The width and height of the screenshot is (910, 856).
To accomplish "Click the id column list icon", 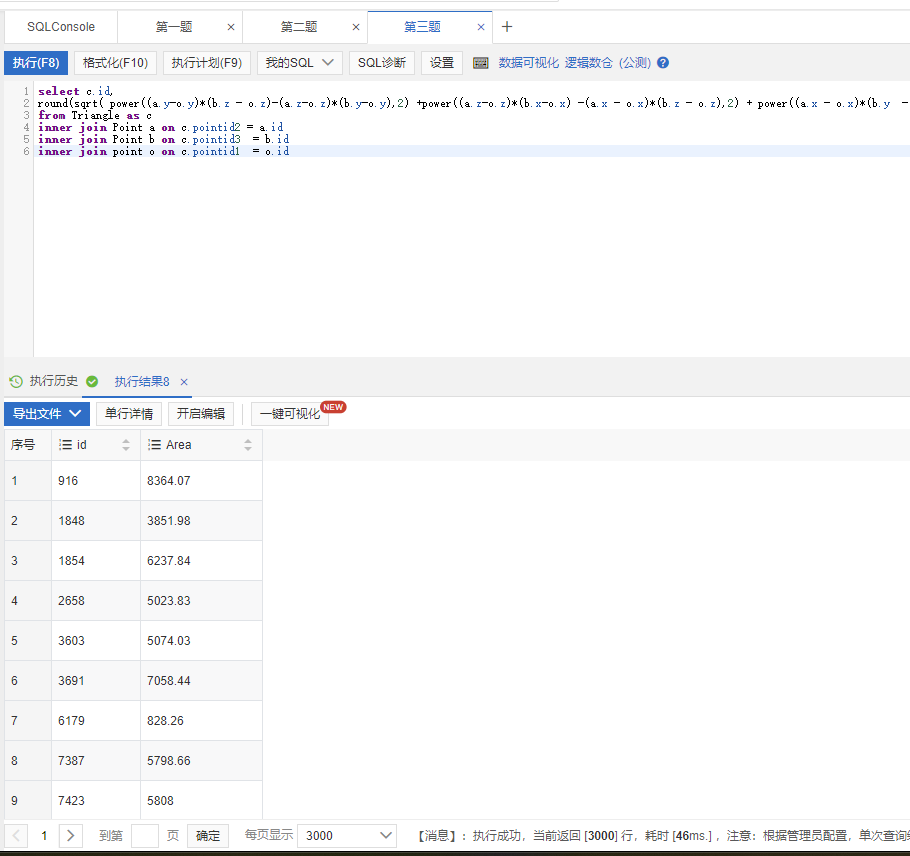I will click(x=65, y=445).
